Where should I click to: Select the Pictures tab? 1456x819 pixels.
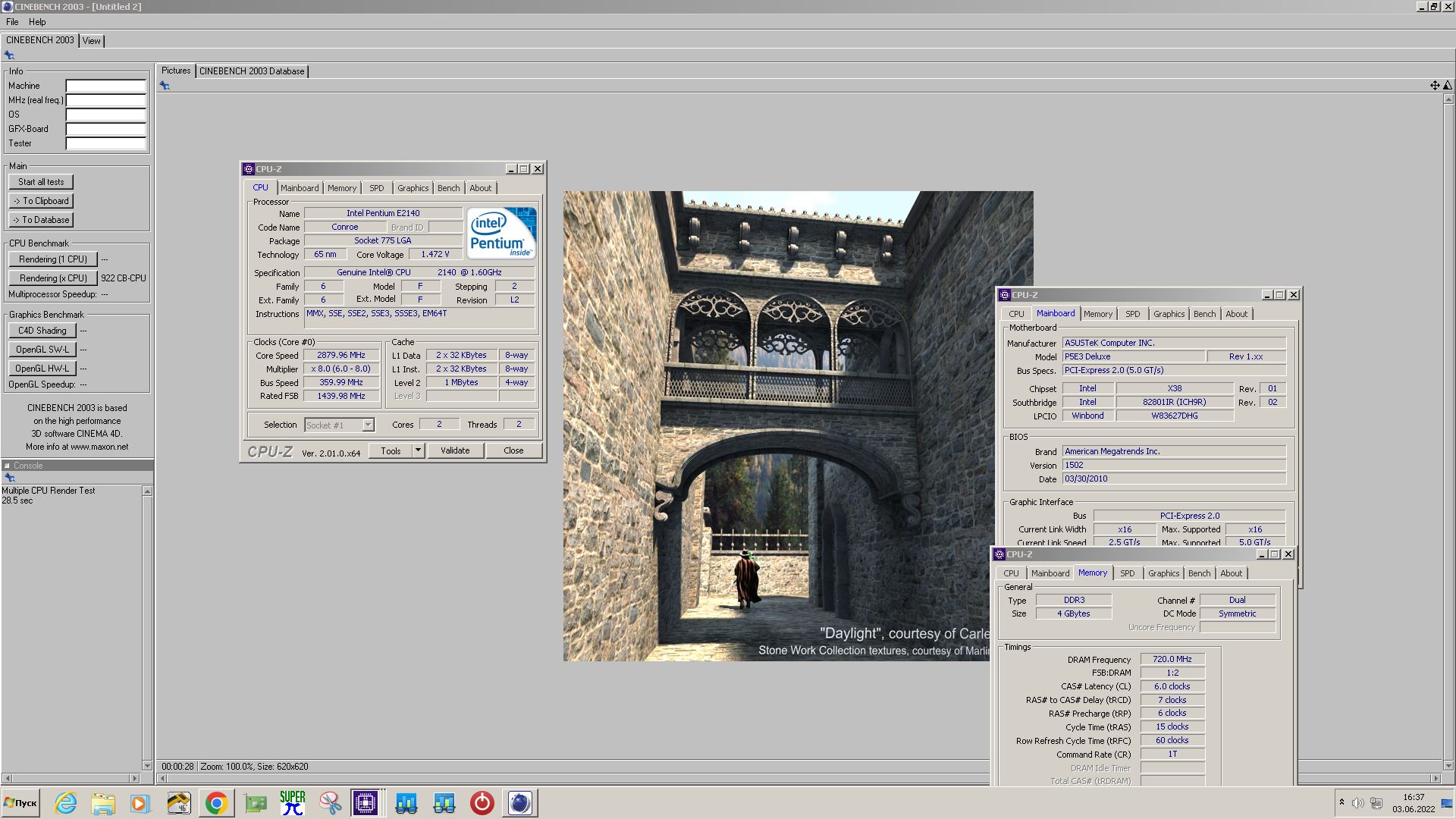(176, 71)
